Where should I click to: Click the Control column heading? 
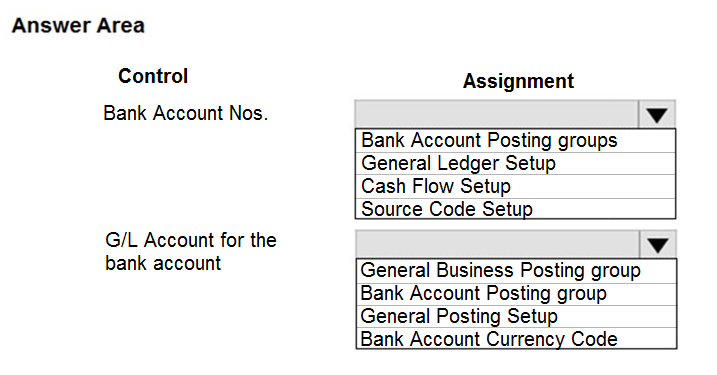pyautogui.click(x=153, y=76)
